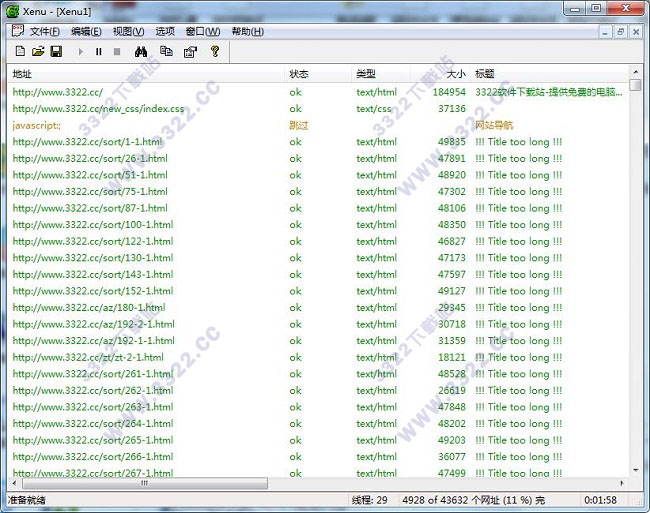Click the Open file folder icon
Screen dimensions: 650x513
coord(38,51)
